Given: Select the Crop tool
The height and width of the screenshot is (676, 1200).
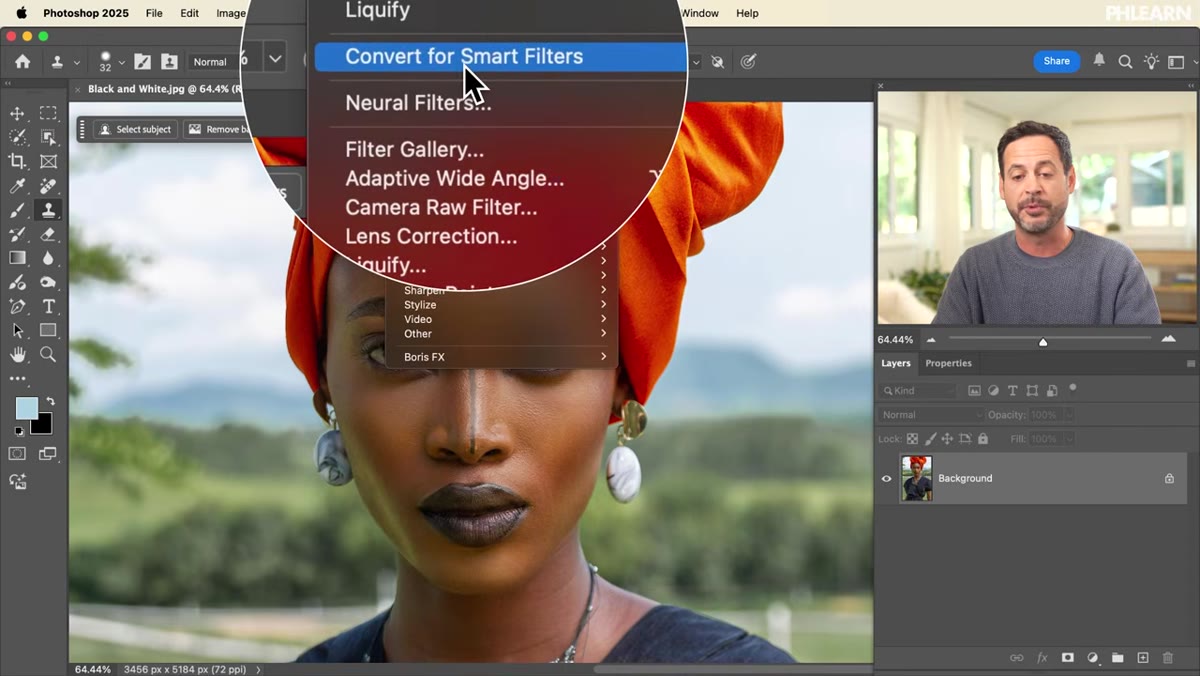Looking at the screenshot, I should [17, 161].
